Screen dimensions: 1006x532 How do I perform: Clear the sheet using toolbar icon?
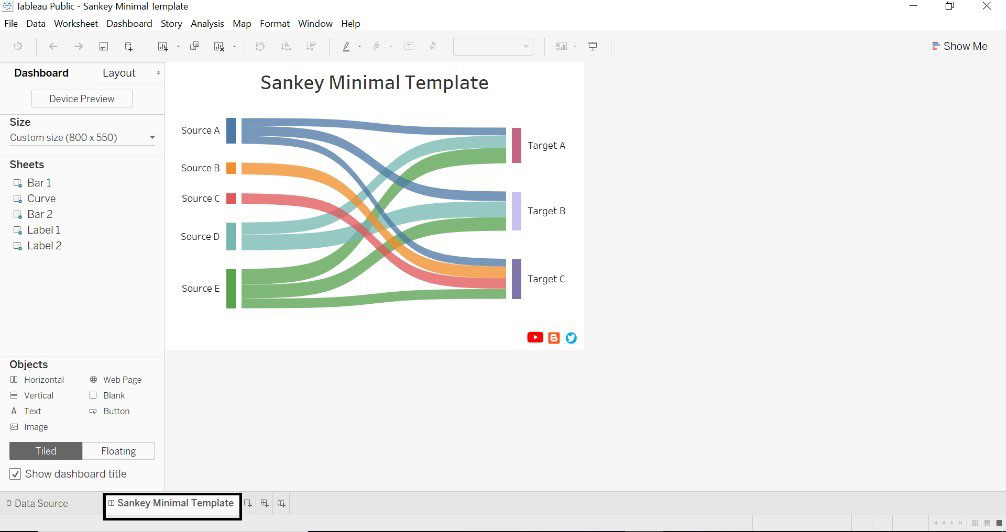click(x=219, y=46)
